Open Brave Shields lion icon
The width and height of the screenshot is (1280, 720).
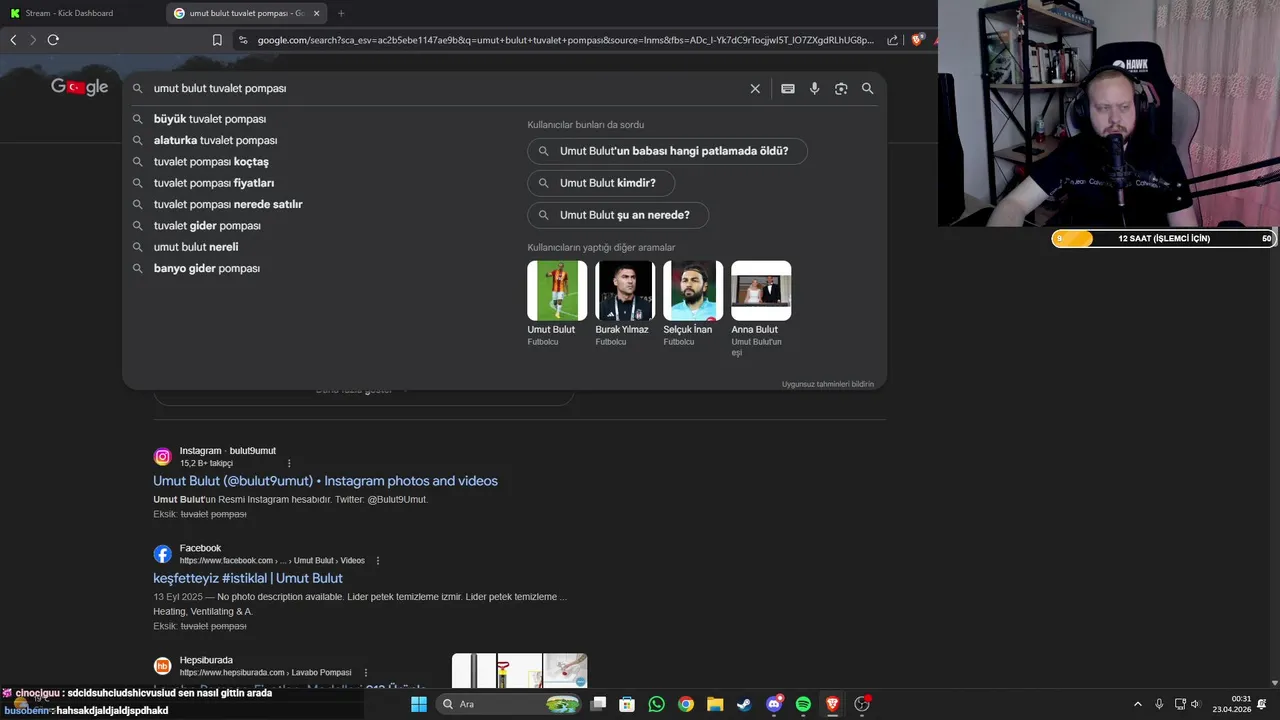click(917, 40)
